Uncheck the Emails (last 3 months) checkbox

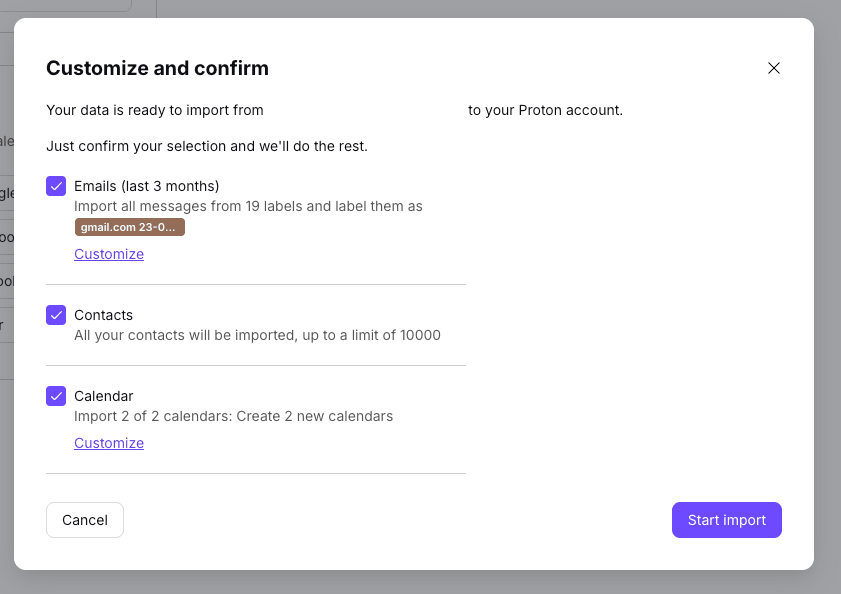pyautogui.click(x=56, y=186)
